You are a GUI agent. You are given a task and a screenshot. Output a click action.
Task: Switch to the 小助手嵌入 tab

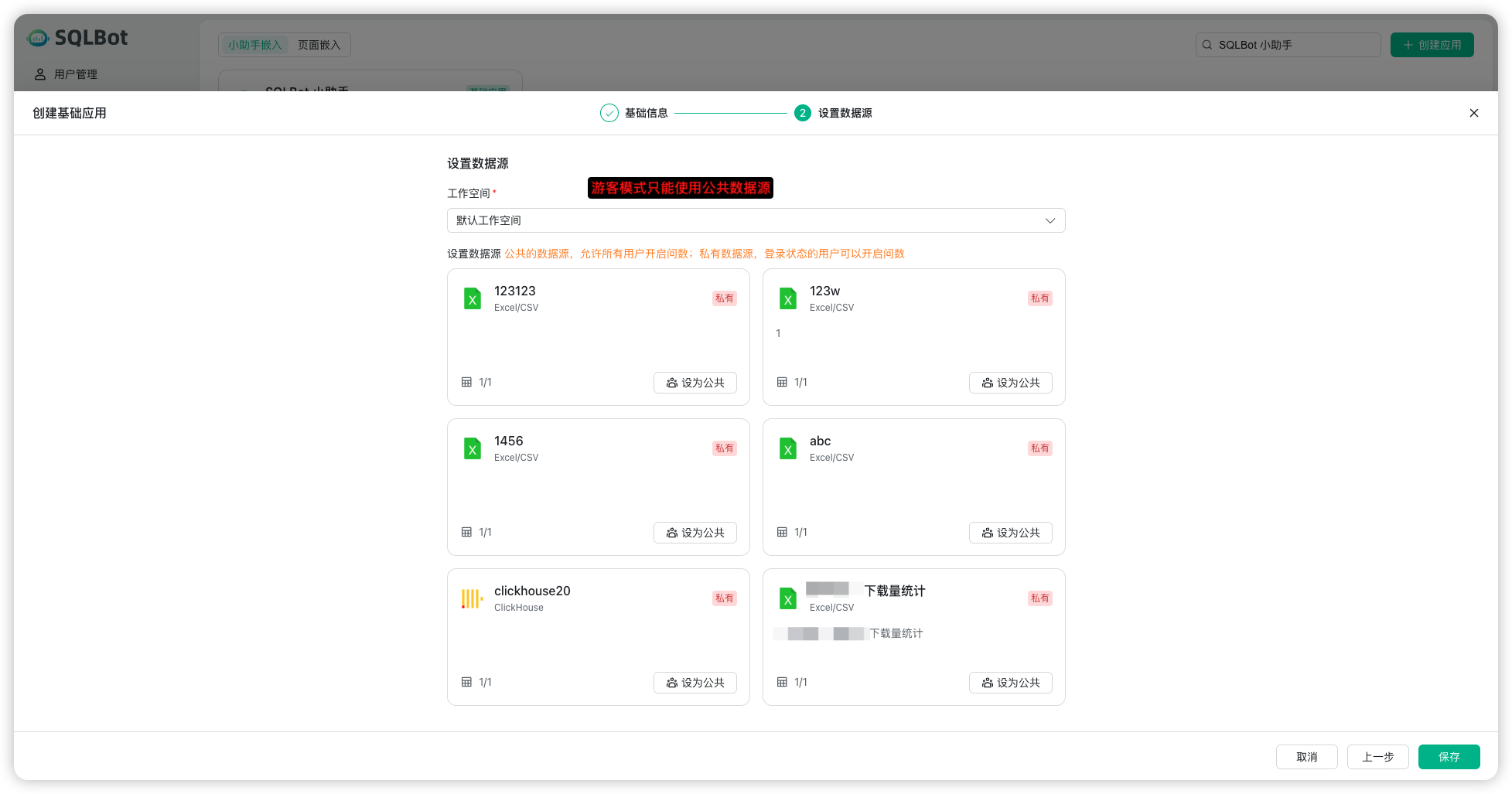pos(254,45)
